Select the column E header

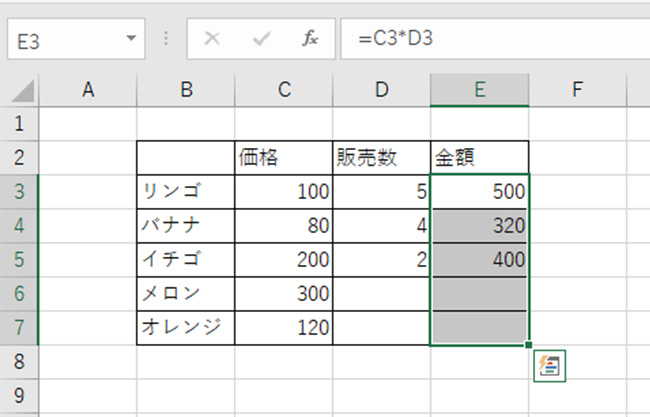pos(480,90)
